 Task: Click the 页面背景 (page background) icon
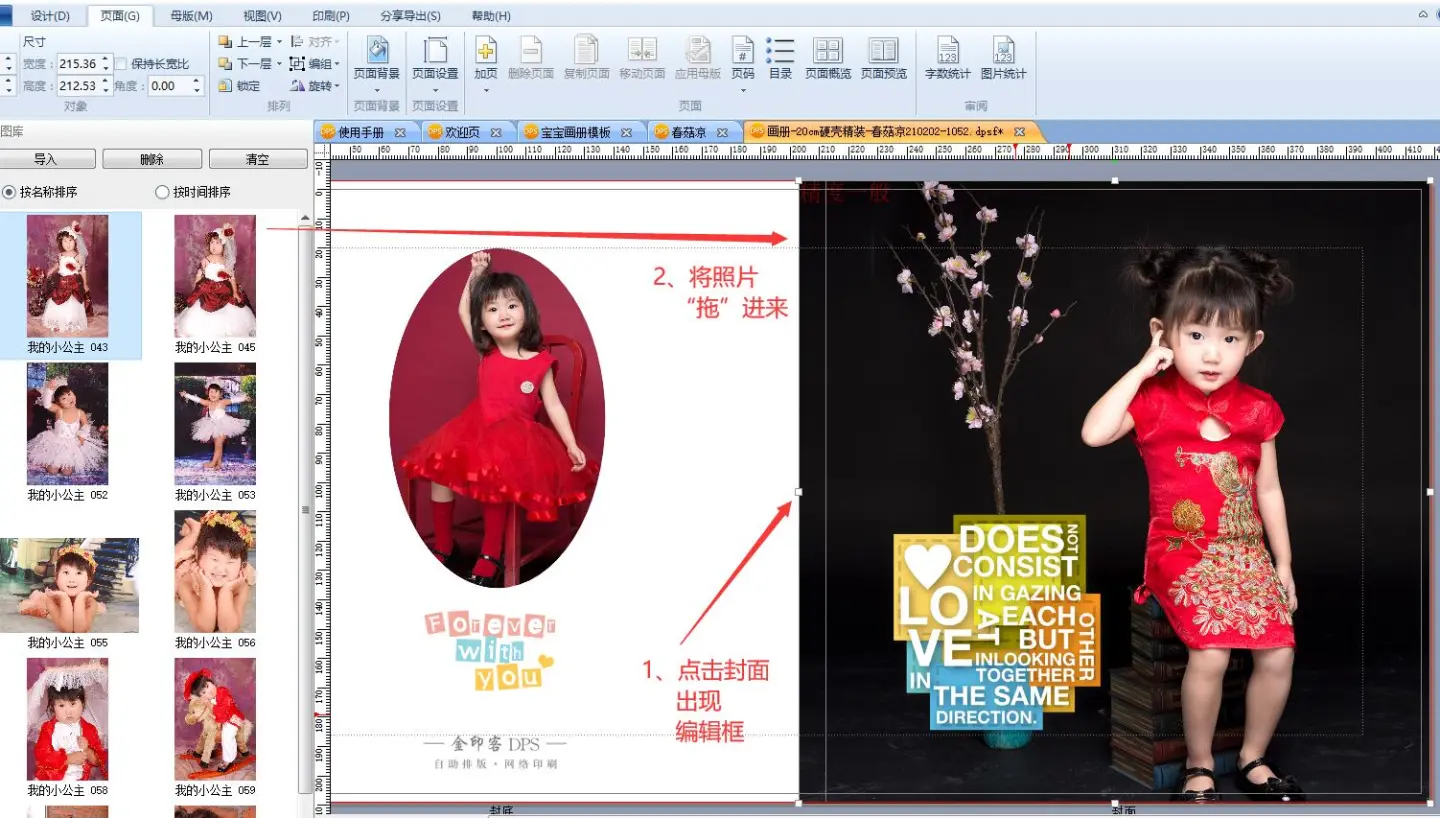(377, 52)
